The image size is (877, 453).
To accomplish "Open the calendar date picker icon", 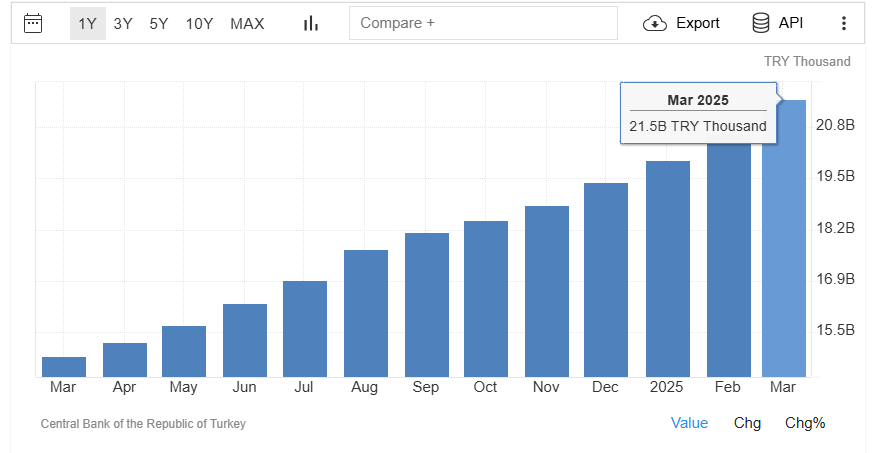I will click(33, 23).
